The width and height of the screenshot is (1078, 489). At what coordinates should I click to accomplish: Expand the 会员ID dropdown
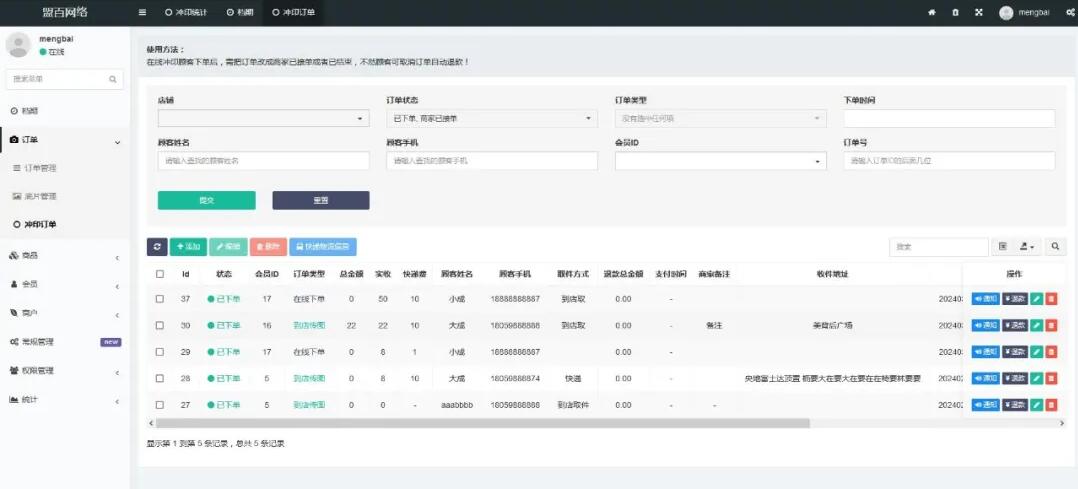720,161
